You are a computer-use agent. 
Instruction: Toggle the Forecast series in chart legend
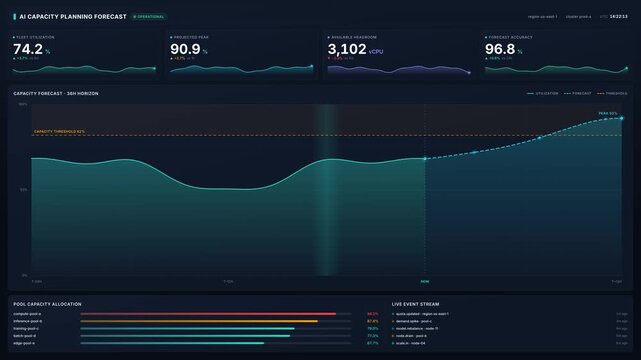pyautogui.click(x=578, y=94)
